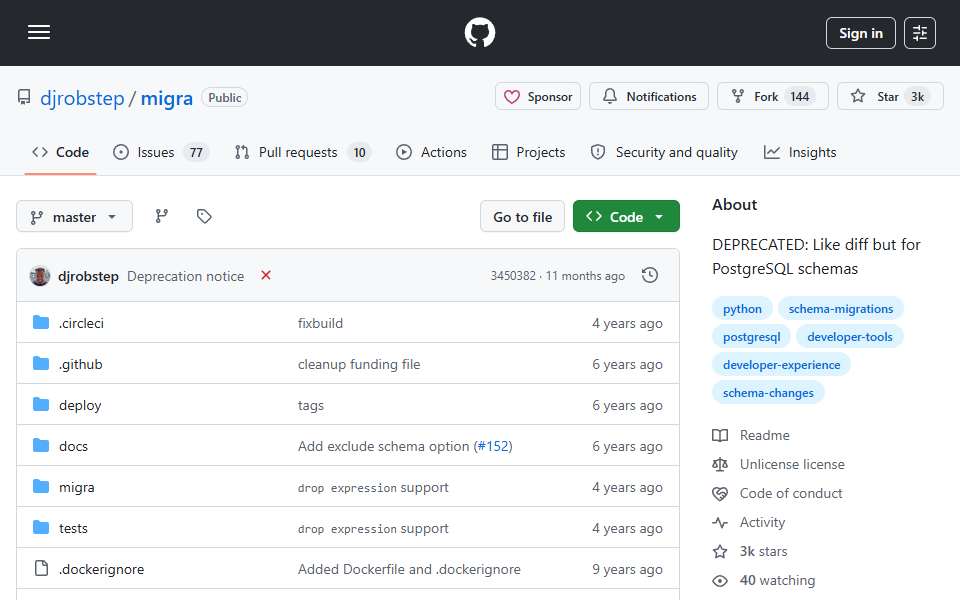Open the docs folder
960x600 pixels.
(x=73, y=446)
